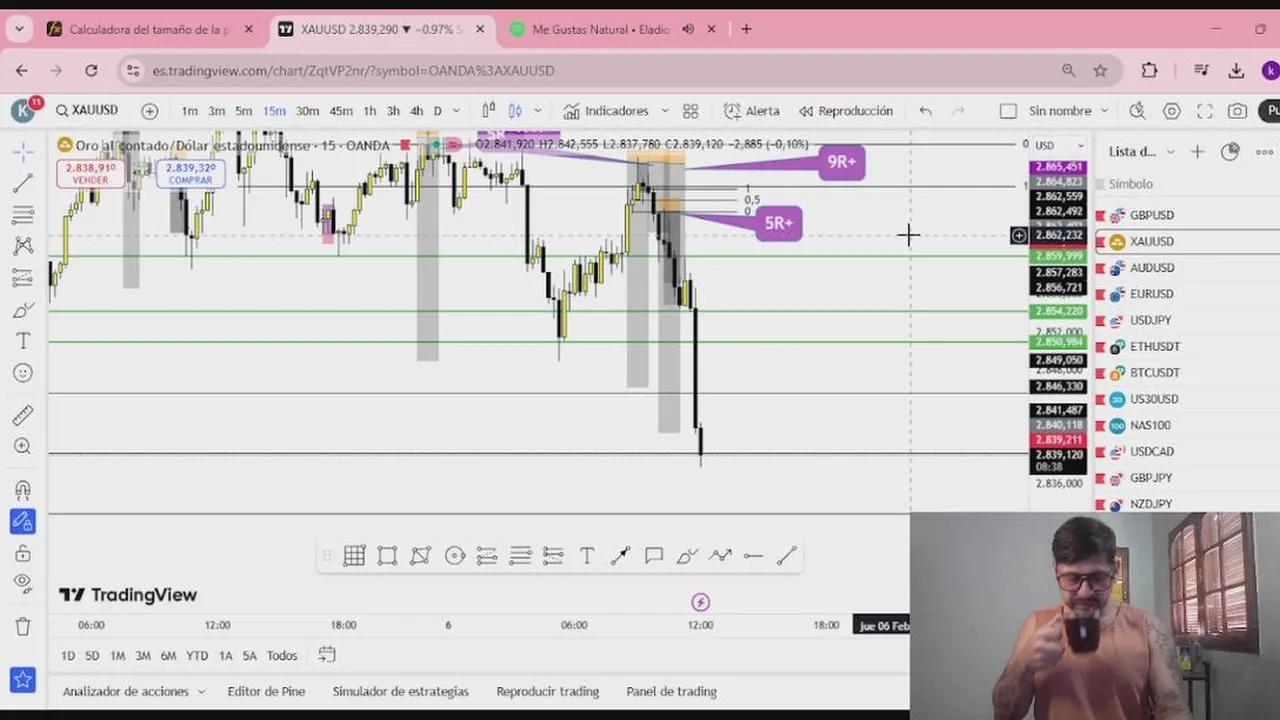Image resolution: width=1280 pixels, height=720 pixels.
Task: Select the rotated rectangle tool in floating toolbar
Action: coord(420,556)
